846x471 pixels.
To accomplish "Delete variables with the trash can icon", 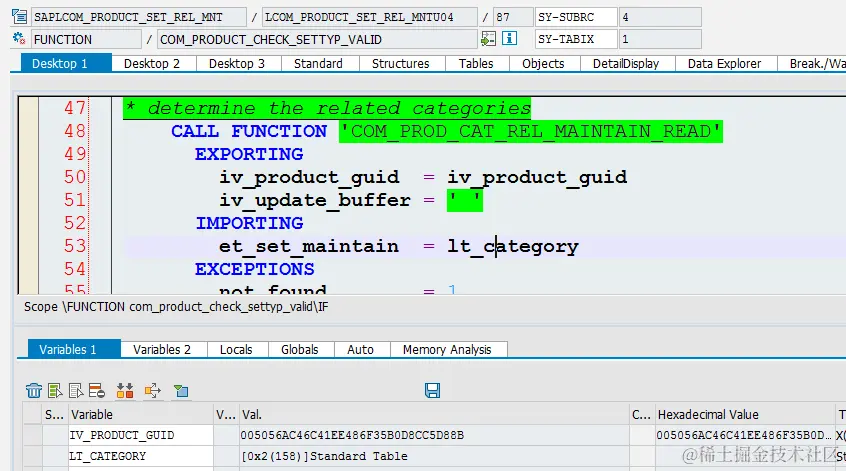I will [x=34, y=390].
